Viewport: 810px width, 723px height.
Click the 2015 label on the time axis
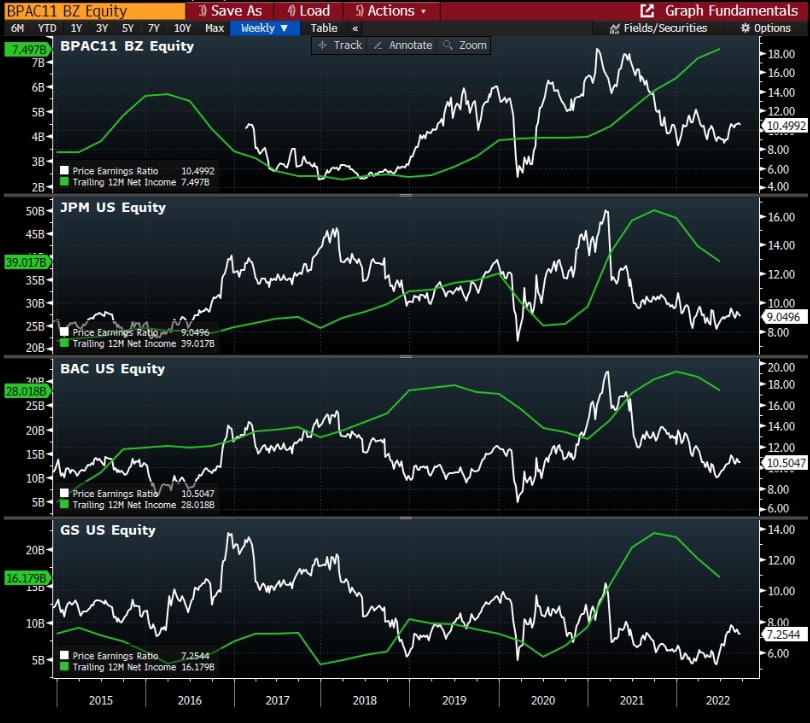click(x=101, y=700)
